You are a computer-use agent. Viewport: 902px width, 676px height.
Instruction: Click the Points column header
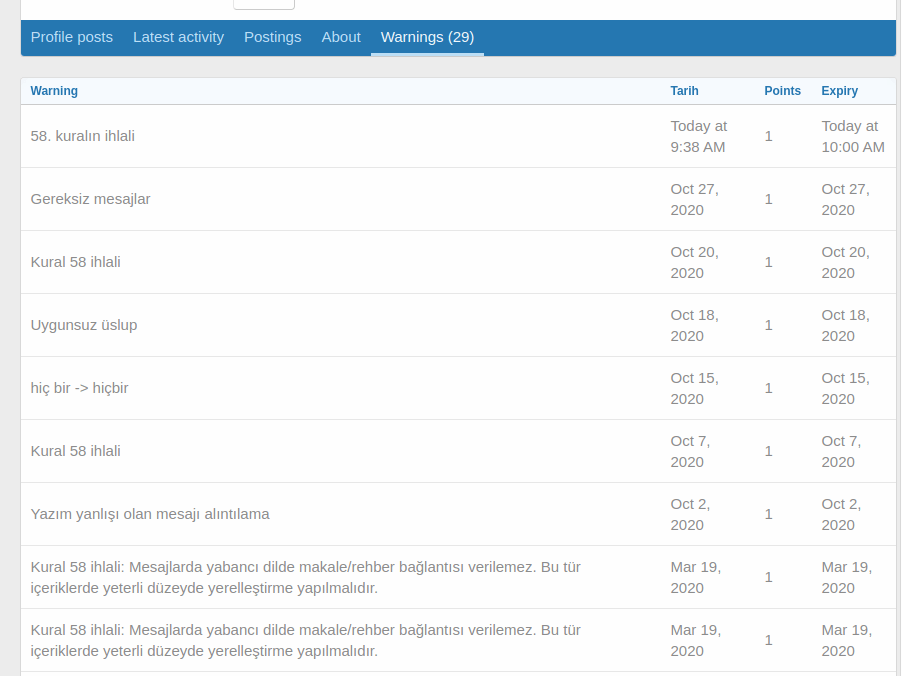tap(782, 91)
